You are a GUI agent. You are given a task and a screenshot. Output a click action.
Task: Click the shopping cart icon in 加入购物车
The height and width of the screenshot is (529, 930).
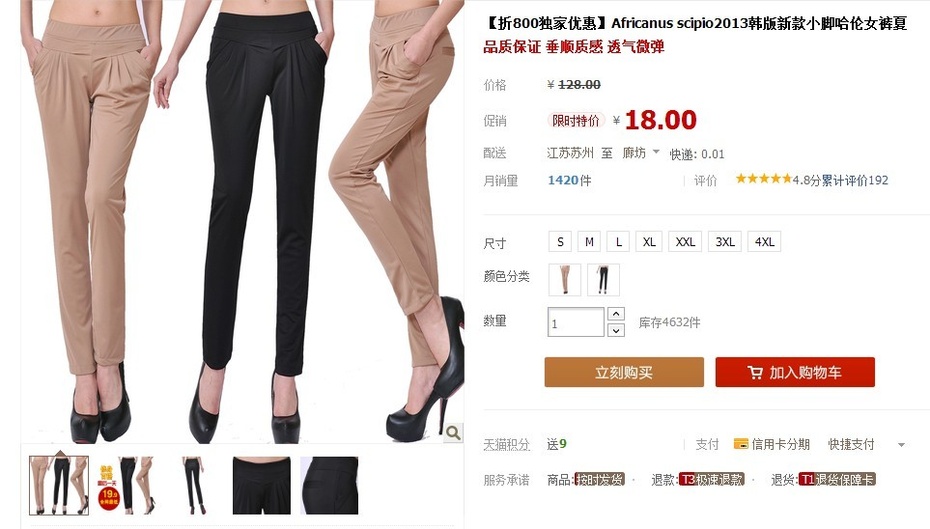point(754,372)
